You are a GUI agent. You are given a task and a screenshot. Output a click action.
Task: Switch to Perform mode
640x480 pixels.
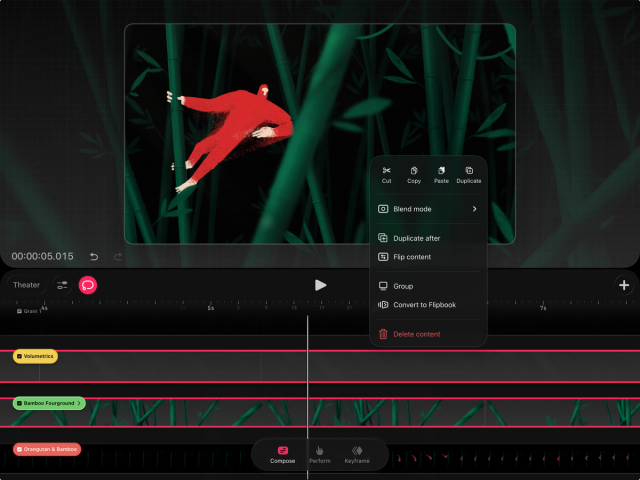pyautogui.click(x=320, y=455)
